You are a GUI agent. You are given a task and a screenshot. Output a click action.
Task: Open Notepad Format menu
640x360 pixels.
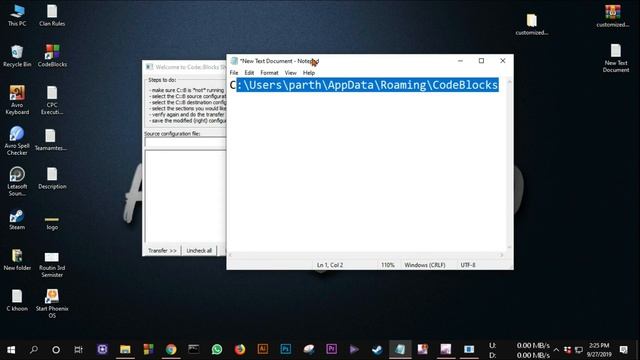click(x=269, y=73)
